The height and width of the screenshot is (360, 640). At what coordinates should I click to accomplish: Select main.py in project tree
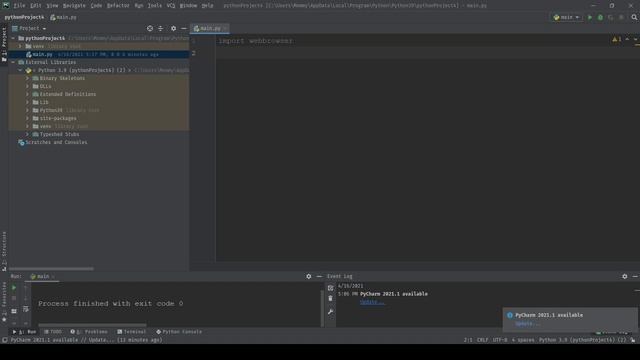click(x=98, y=54)
